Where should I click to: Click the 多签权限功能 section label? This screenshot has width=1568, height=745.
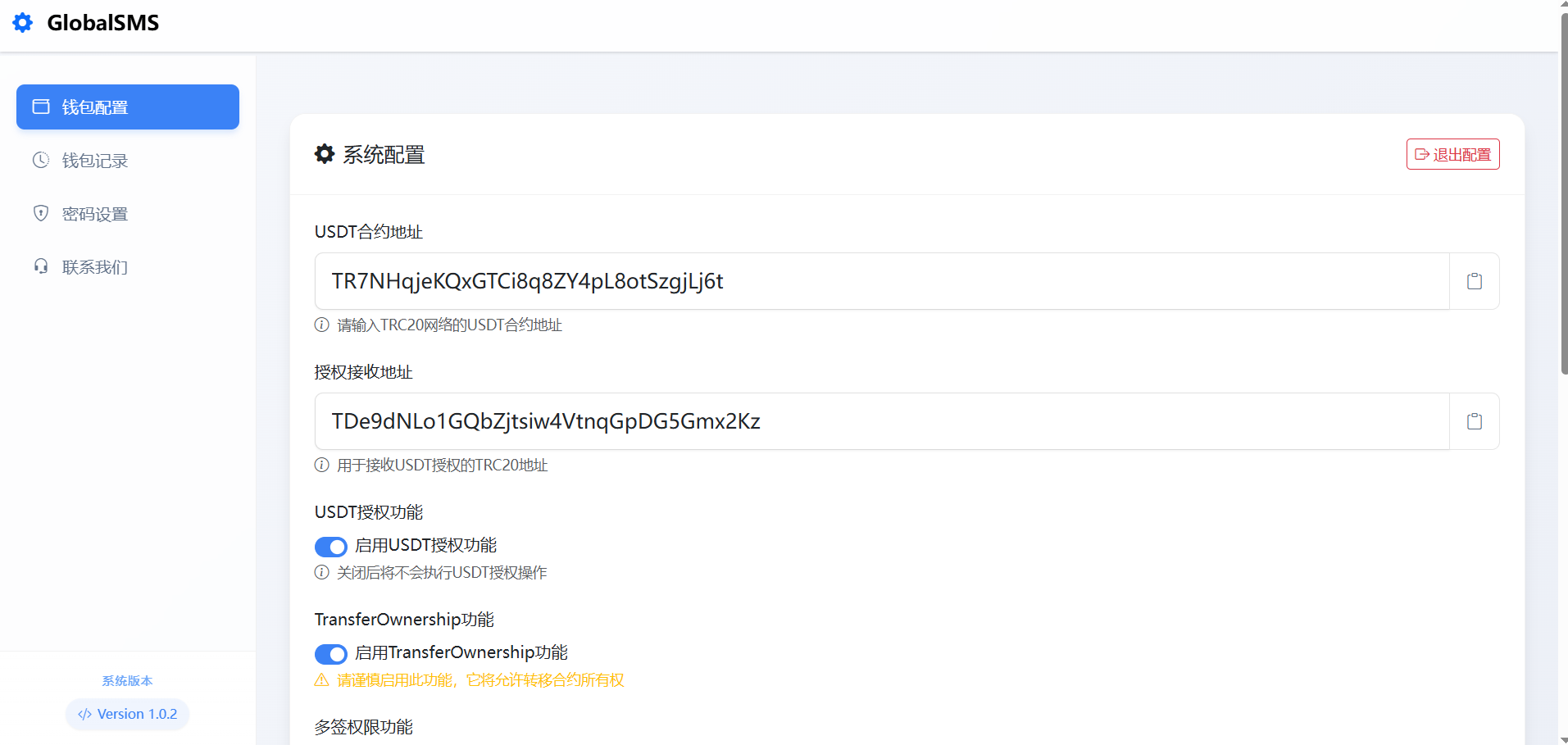(364, 727)
